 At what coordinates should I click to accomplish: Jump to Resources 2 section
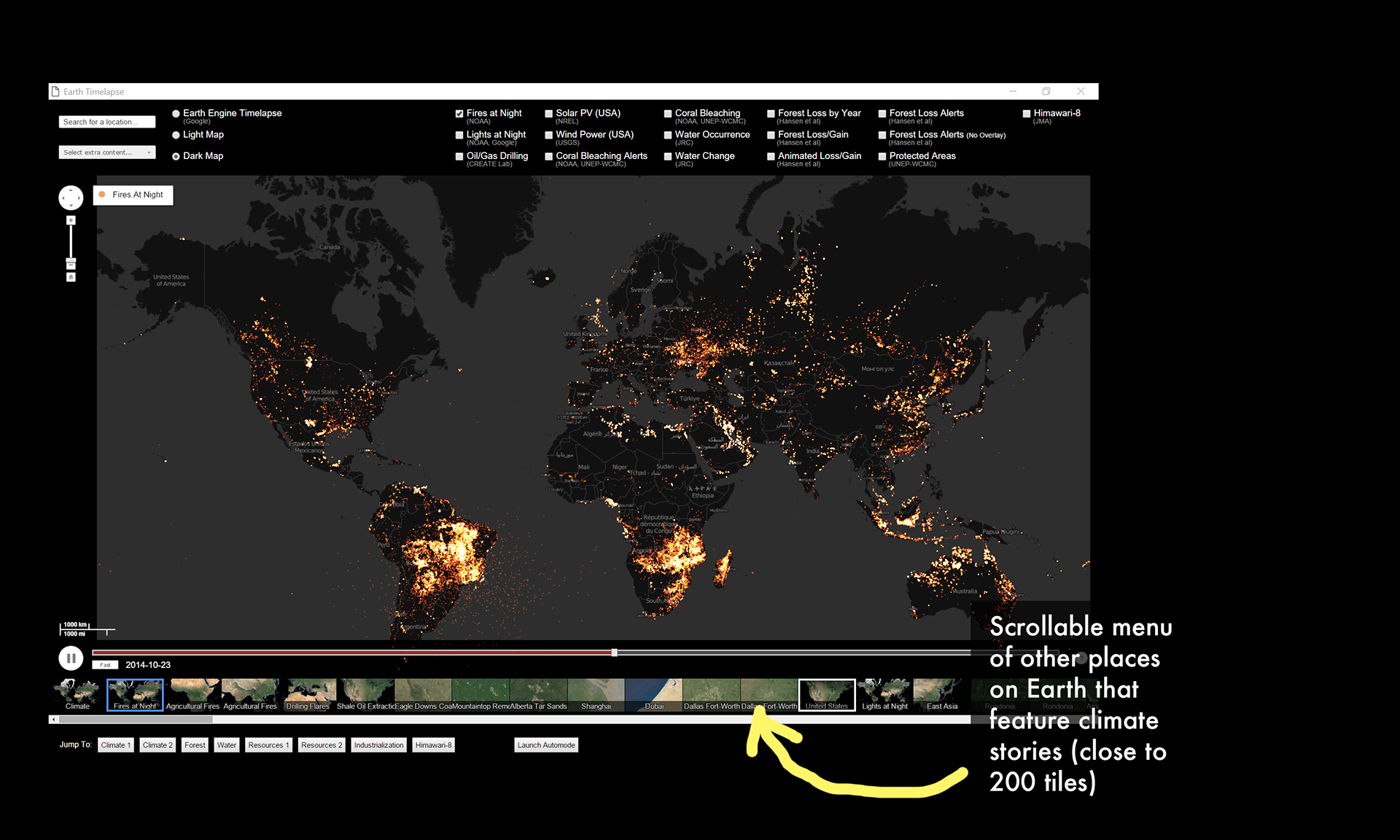pos(322,745)
